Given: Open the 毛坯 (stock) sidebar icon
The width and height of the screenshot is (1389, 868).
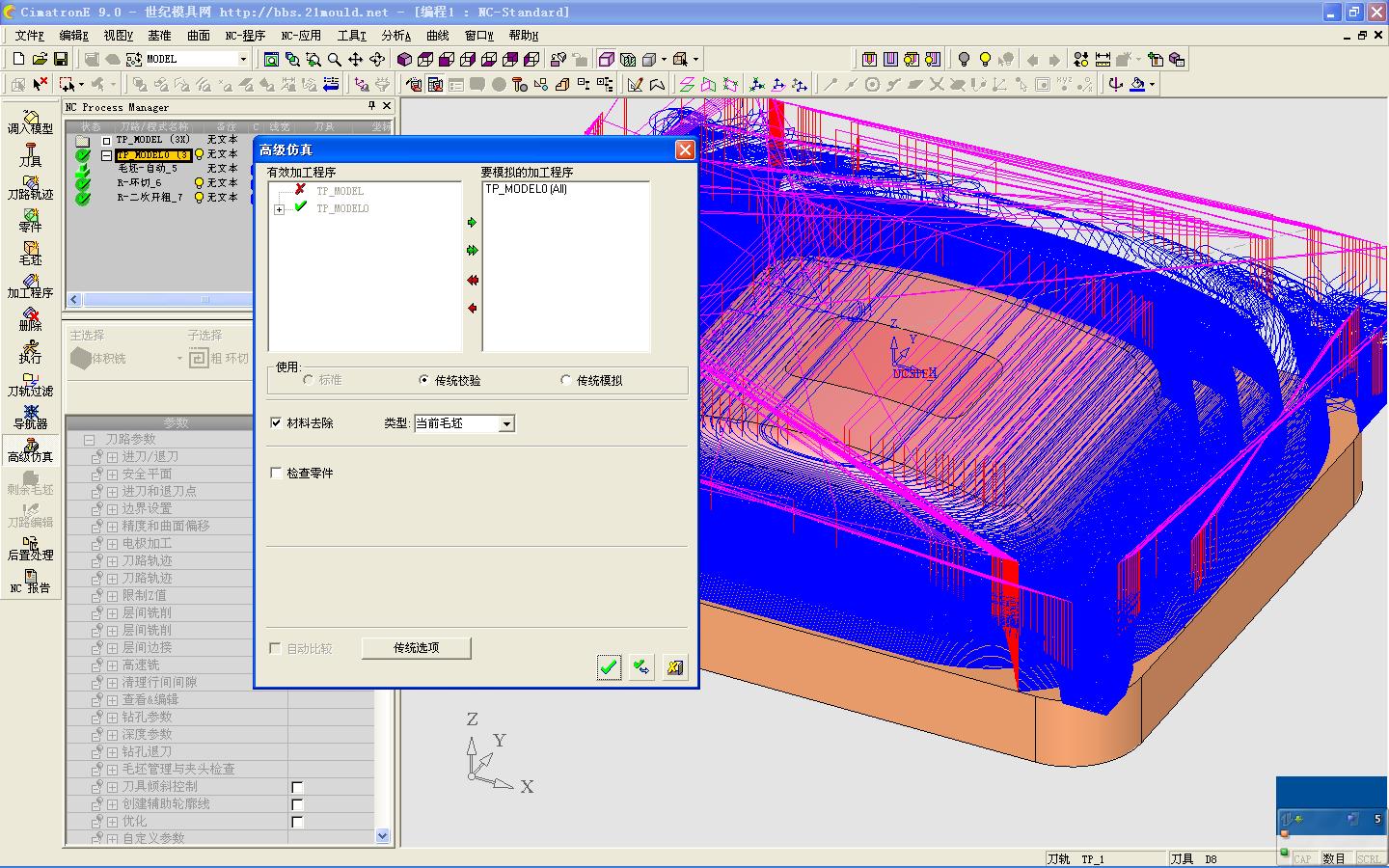Looking at the screenshot, I should (30, 253).
